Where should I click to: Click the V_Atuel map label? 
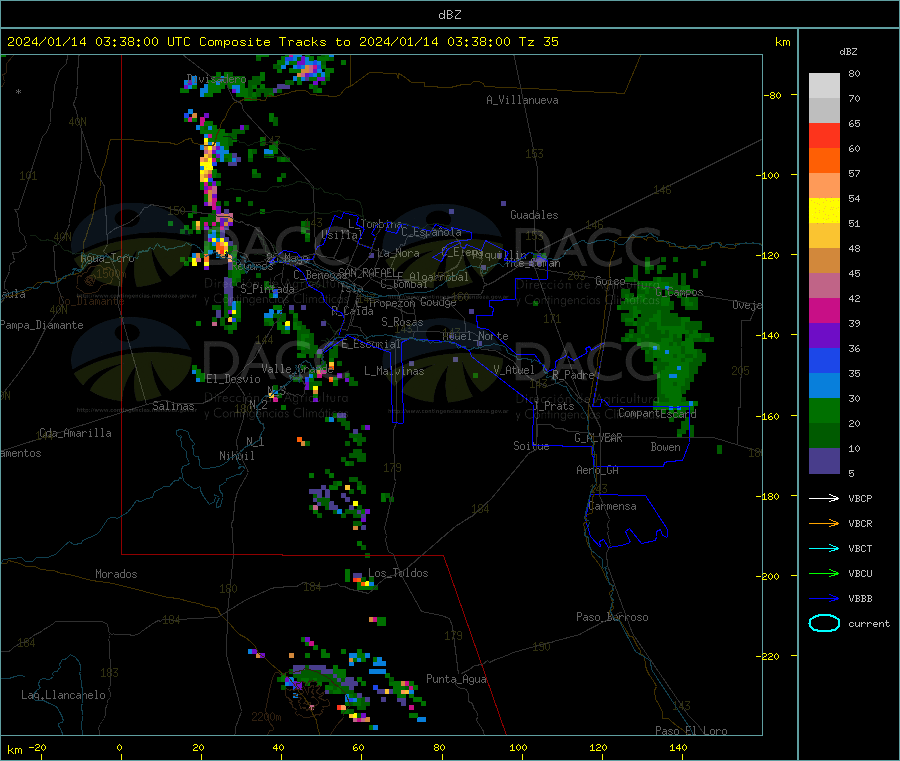point(514,370)
